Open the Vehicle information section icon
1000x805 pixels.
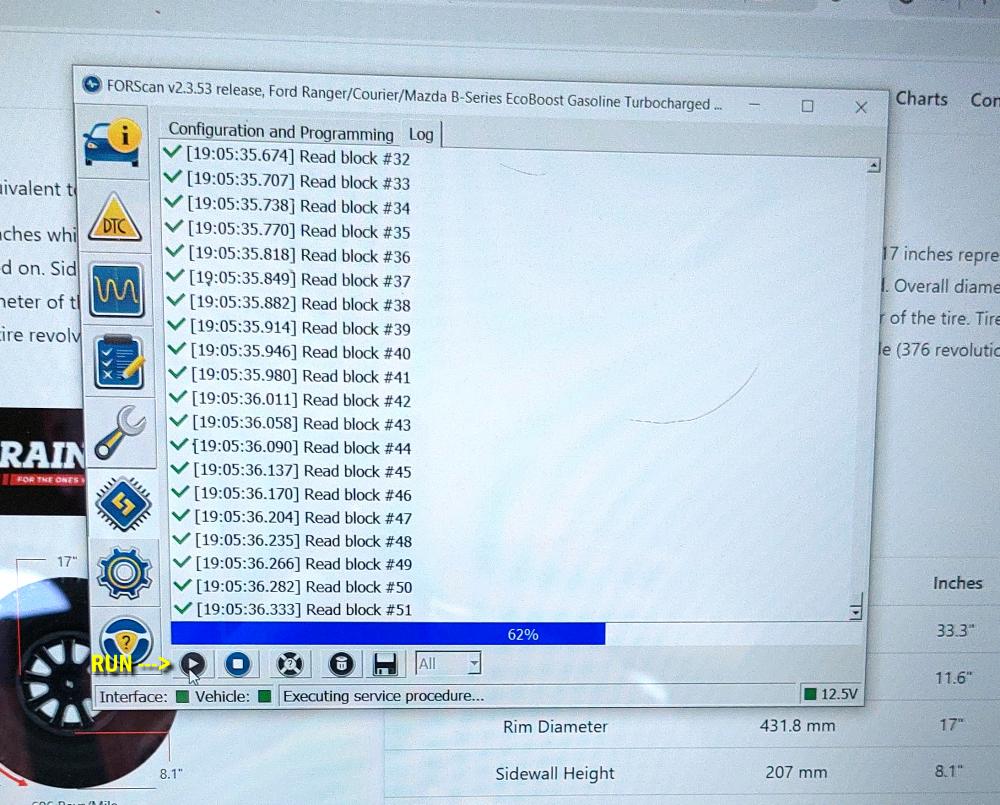click(x=113, y=142)
